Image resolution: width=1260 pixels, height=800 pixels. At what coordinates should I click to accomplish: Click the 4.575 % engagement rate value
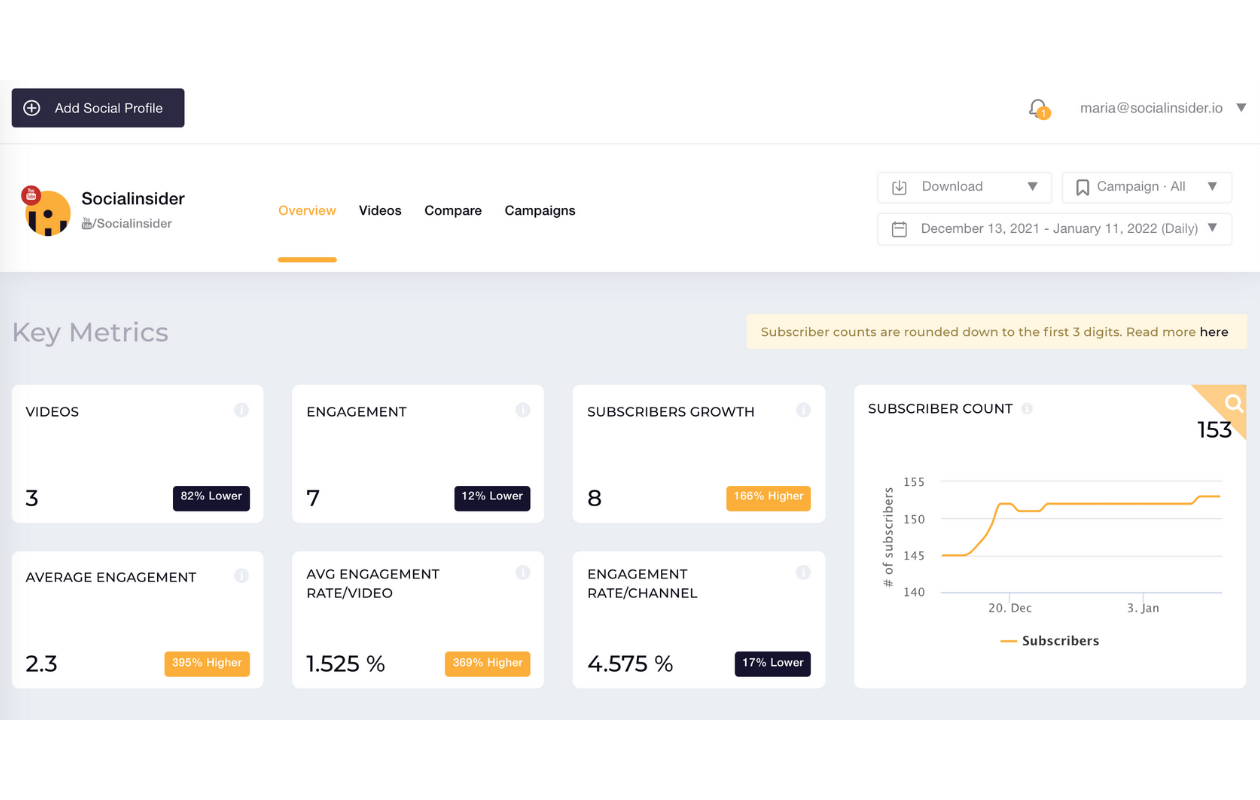click(x=630, y=664)
